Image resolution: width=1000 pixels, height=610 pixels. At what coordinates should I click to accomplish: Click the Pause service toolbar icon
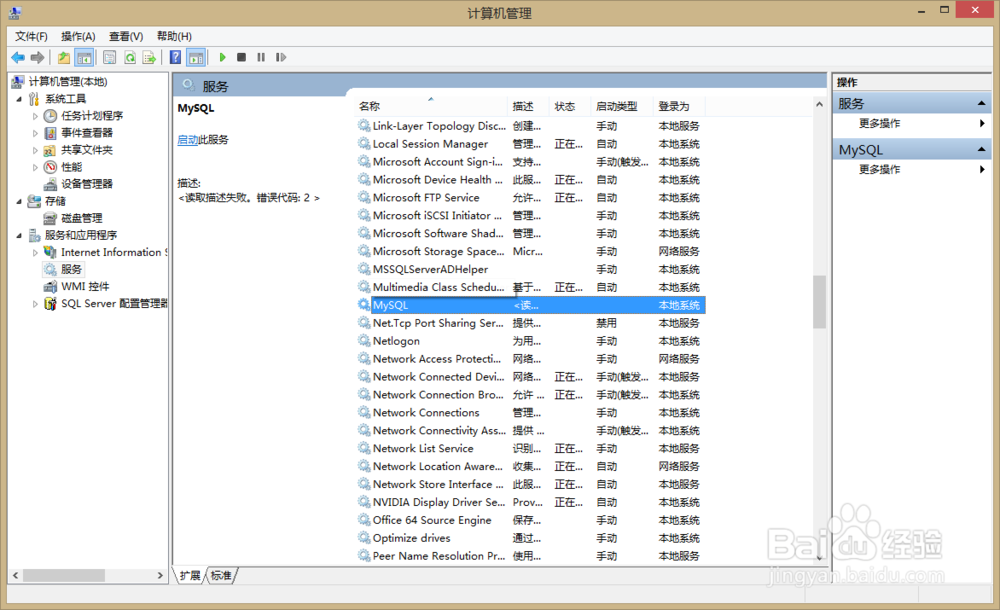point(261,57)
